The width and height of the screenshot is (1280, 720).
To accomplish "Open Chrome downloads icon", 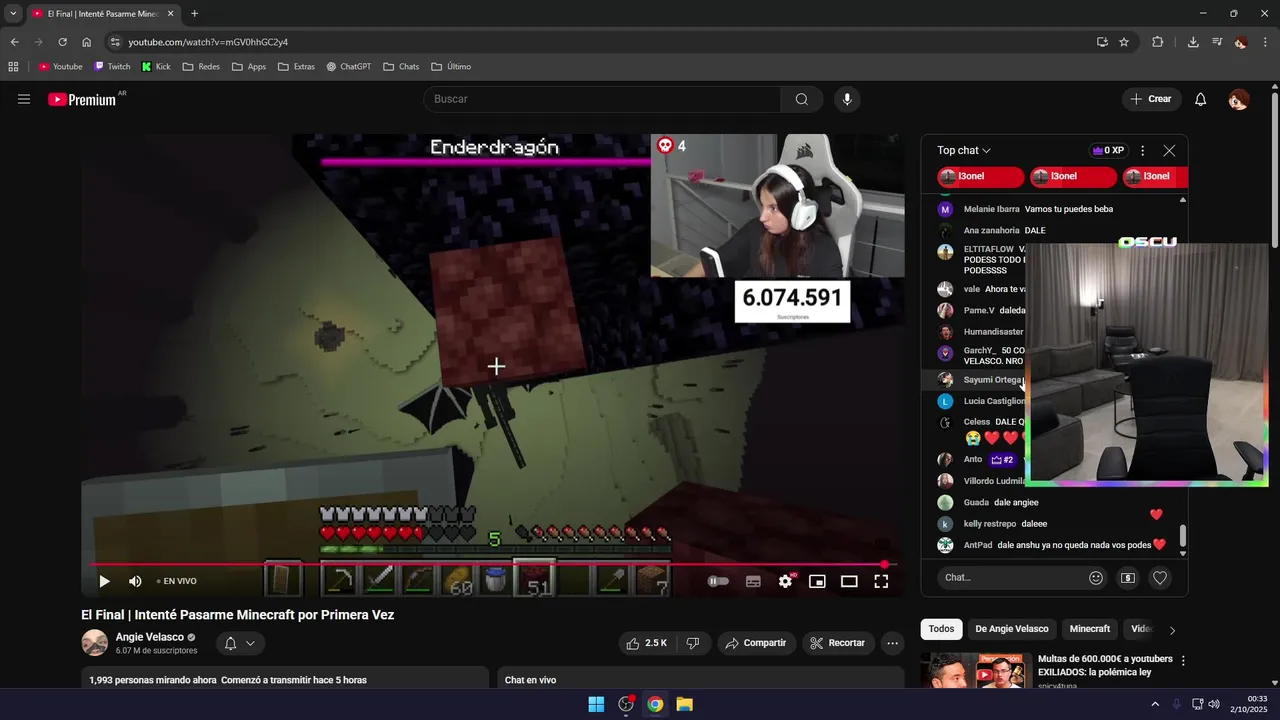I will [x=1193, y=42].
